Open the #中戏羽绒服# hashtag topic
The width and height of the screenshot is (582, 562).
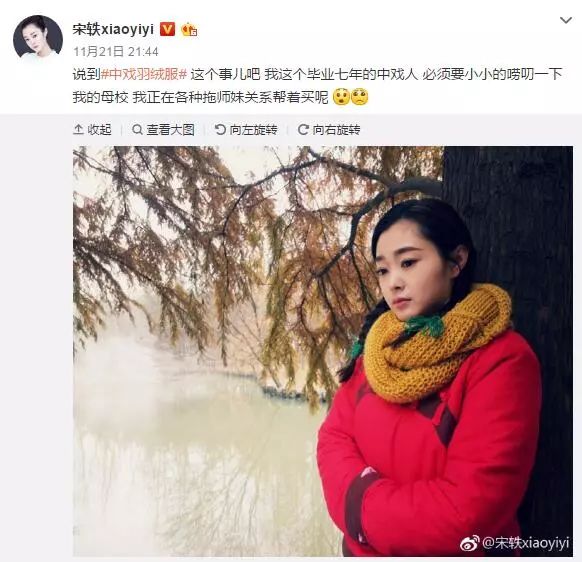pyautogui.click(x=144, y=75)
